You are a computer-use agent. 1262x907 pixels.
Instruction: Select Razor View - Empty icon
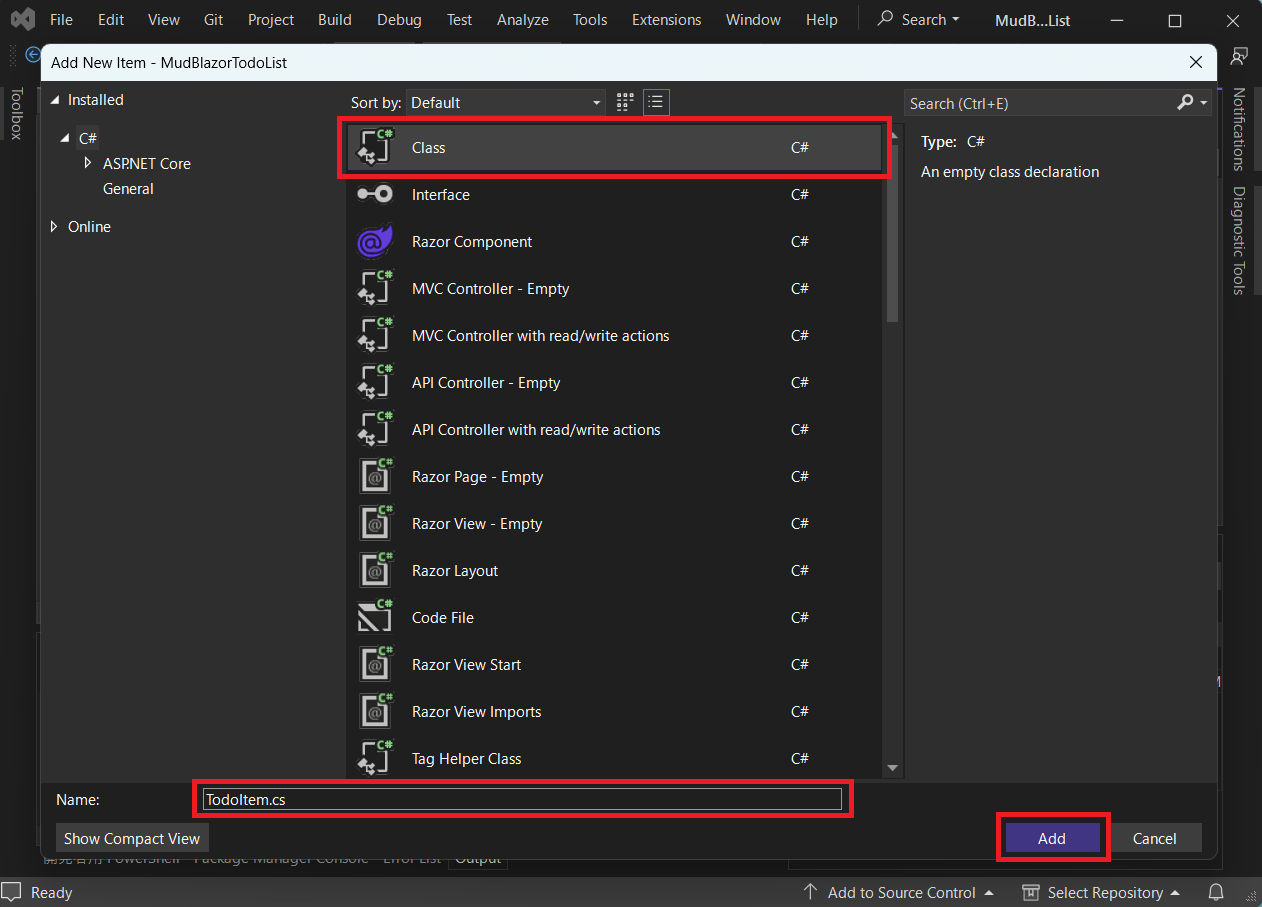375,523
